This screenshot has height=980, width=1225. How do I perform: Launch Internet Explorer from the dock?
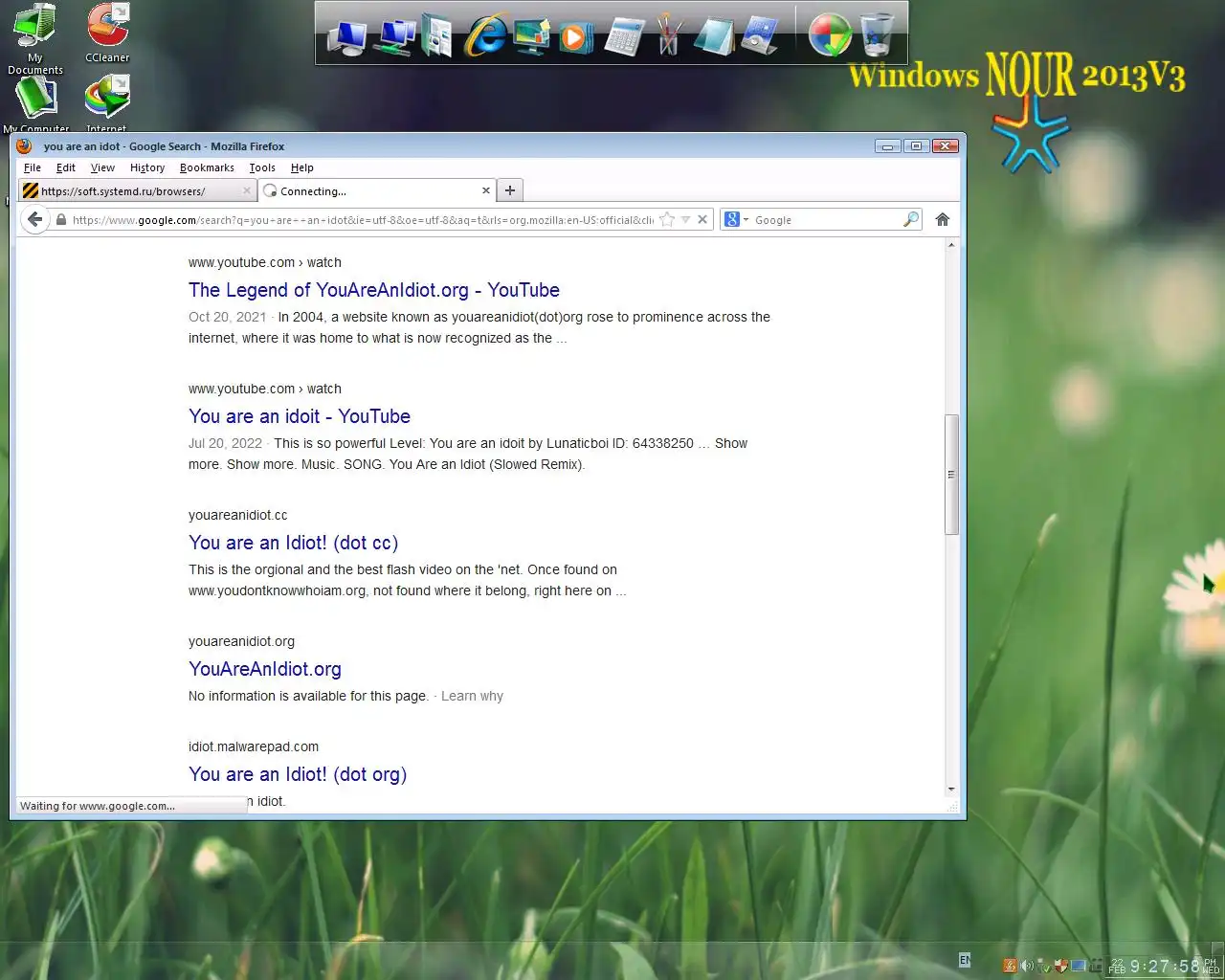[x=486, y=34]
